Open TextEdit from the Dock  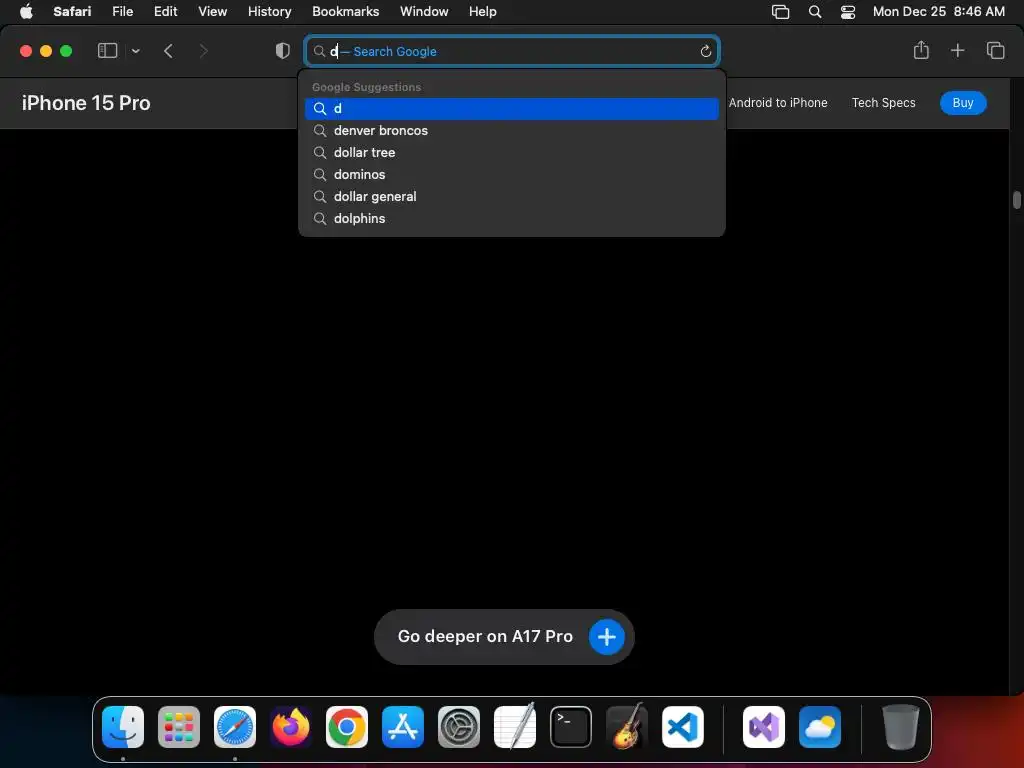[515, 727]
